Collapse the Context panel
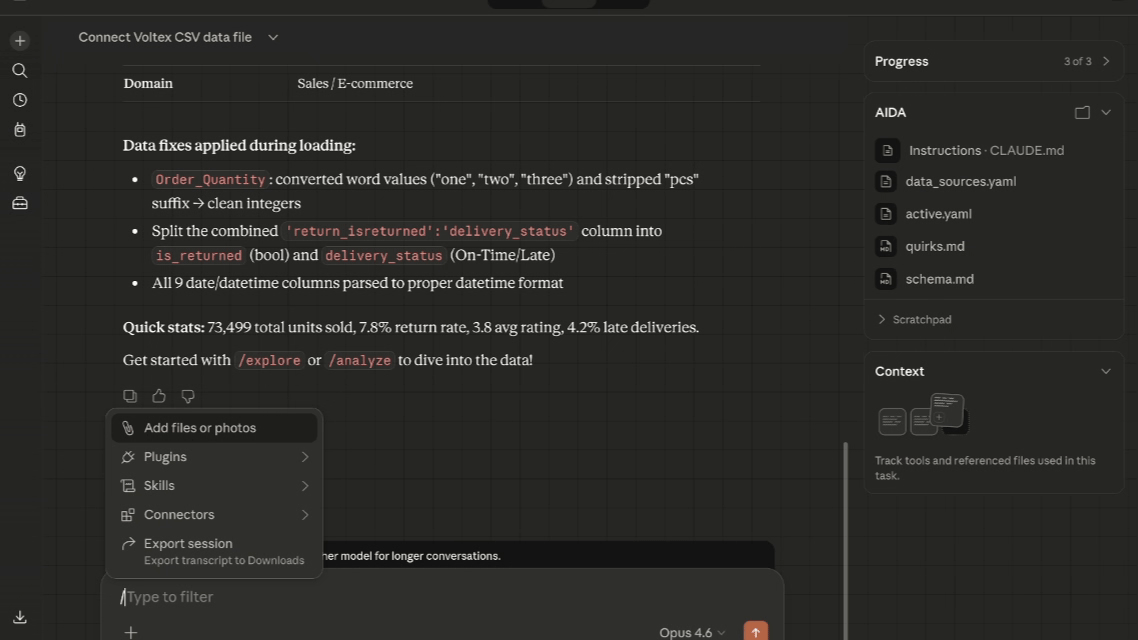The height and width of the screenshot is (640, 1138). pyautogui.click(x=1105, y=371)
